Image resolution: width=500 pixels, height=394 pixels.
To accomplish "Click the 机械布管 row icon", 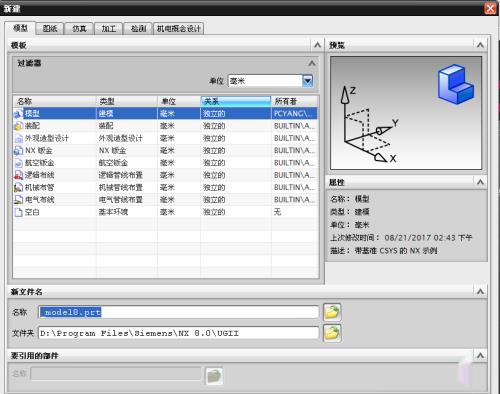I will 18,187.
